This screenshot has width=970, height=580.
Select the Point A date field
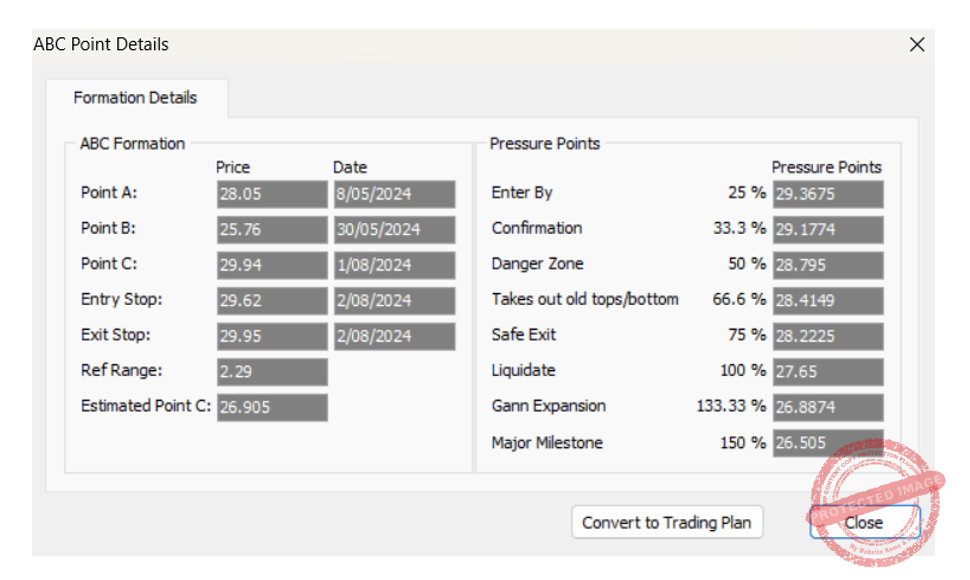pyautogui.click(x=394, y=194)
